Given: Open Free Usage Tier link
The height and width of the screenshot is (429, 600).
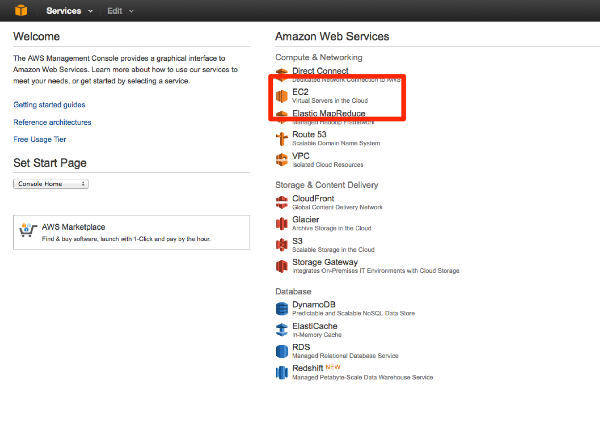Looking at the screenshot, I should tap(40, 139).
